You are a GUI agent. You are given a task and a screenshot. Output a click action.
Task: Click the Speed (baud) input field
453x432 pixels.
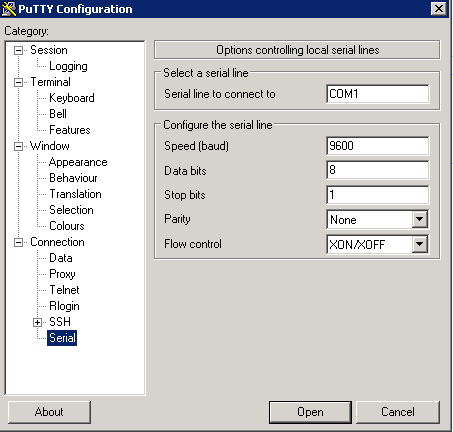click(378, 146)
